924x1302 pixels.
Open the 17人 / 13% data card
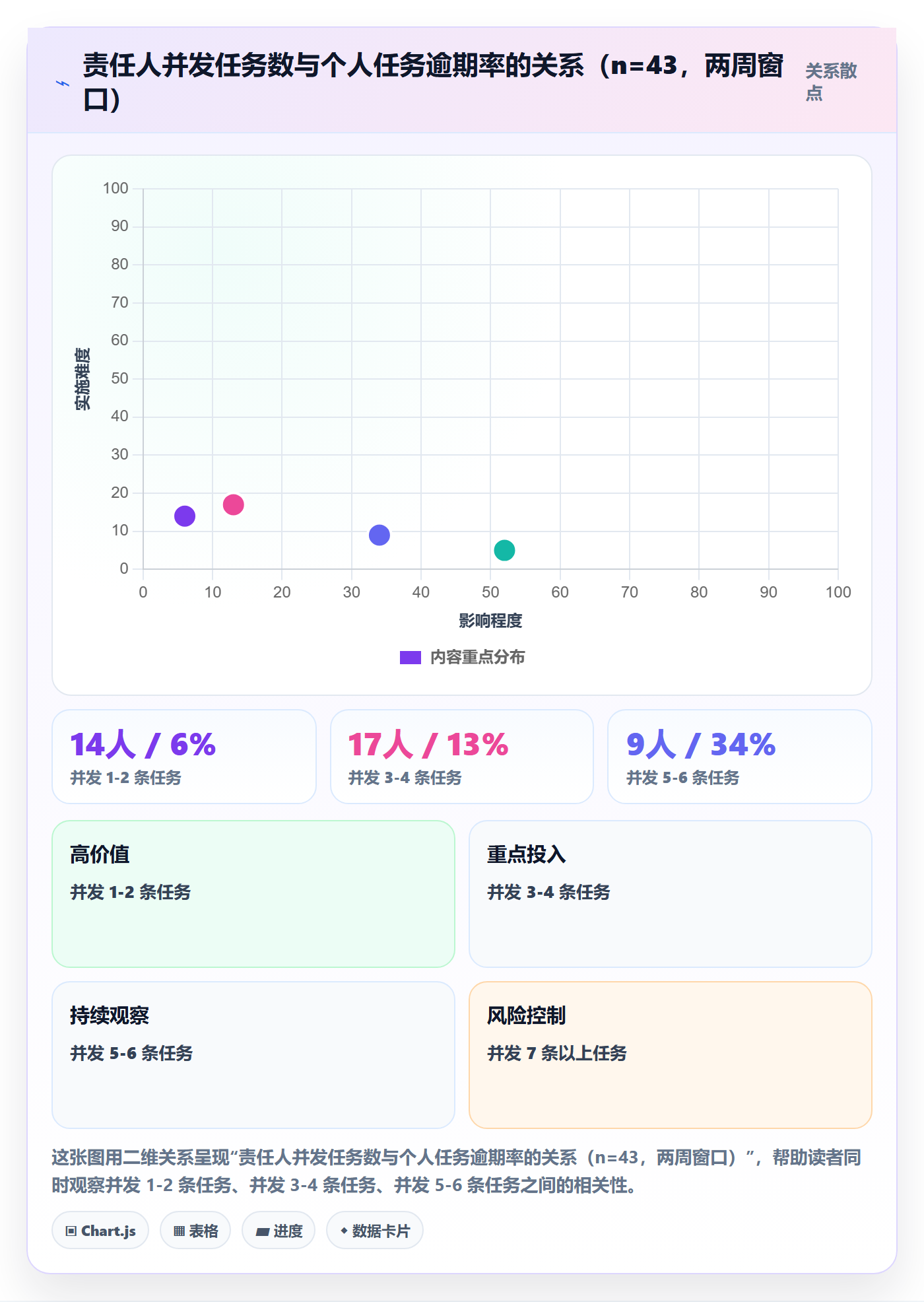pos(462,757)
